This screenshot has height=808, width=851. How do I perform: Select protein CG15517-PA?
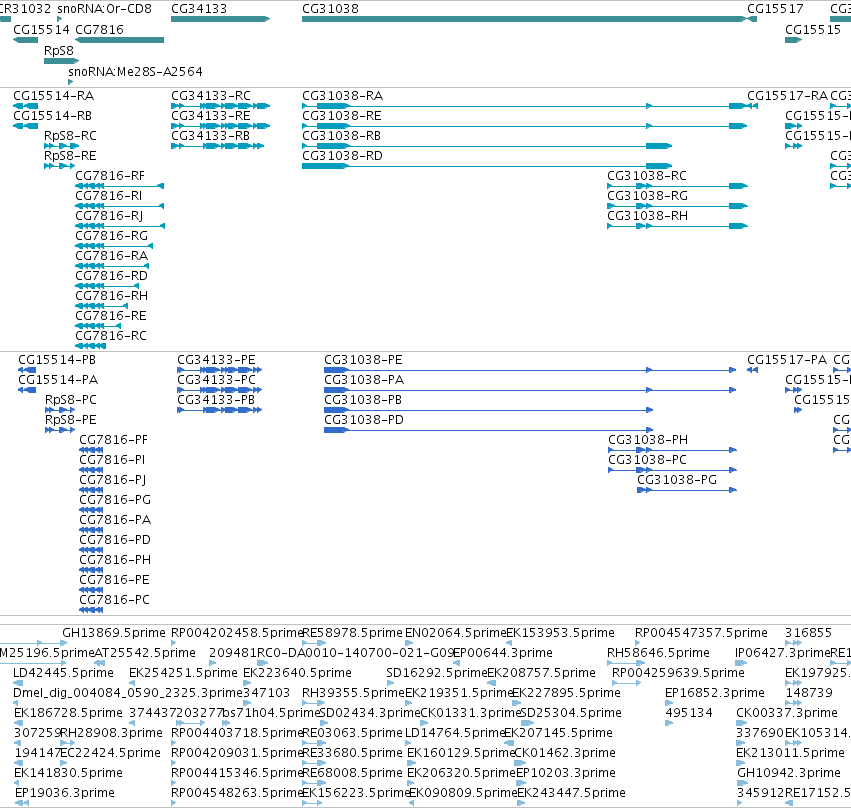787,360
